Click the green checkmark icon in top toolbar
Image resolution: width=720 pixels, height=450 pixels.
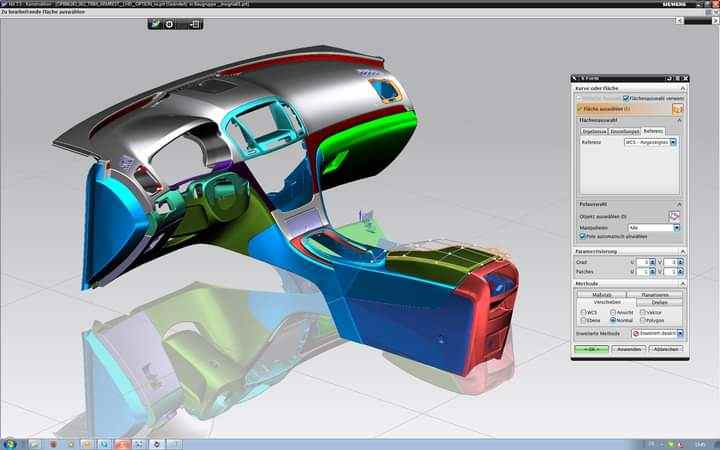[x=157, y=24]
